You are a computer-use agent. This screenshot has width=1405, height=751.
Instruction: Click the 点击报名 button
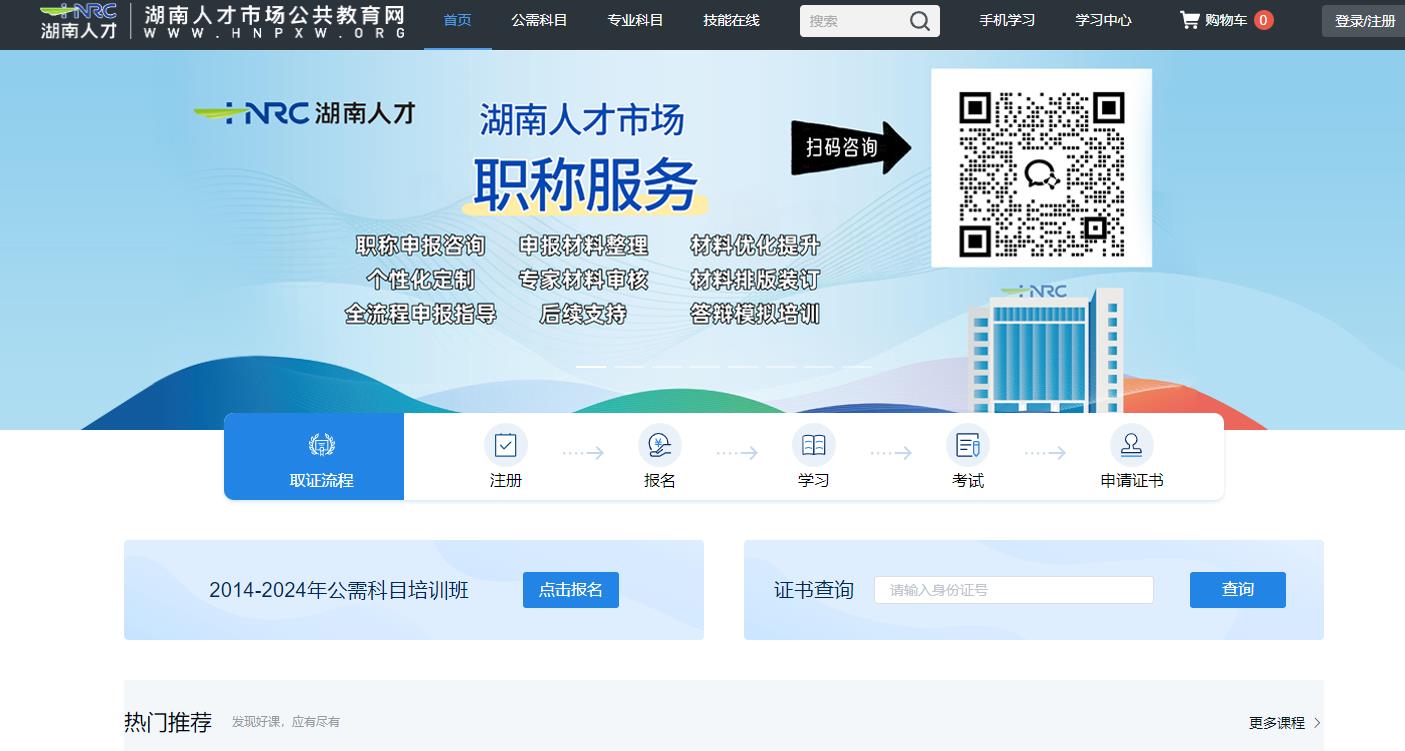coord(571,590)
